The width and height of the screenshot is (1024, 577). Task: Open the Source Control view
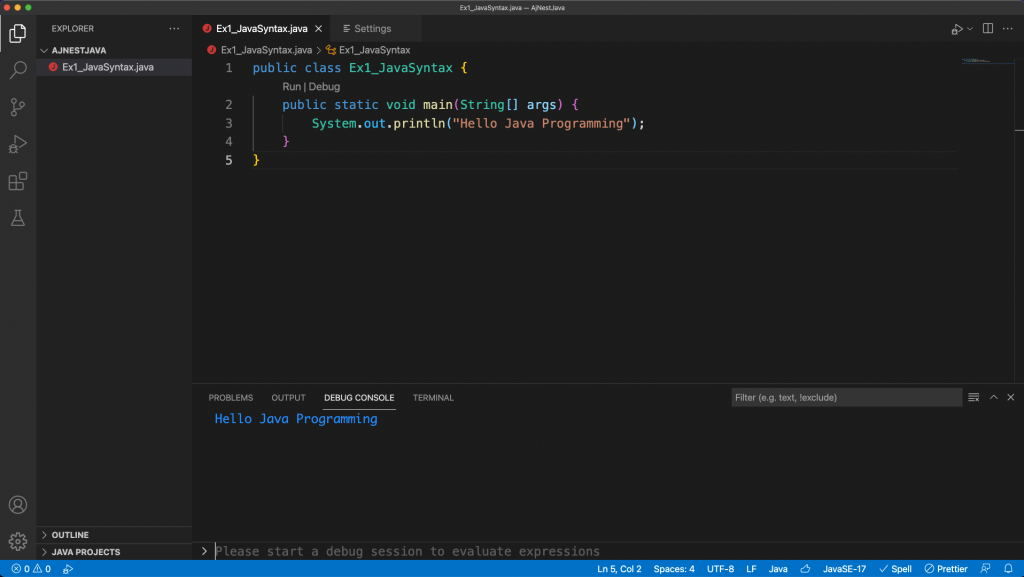[x=18, y=107]
